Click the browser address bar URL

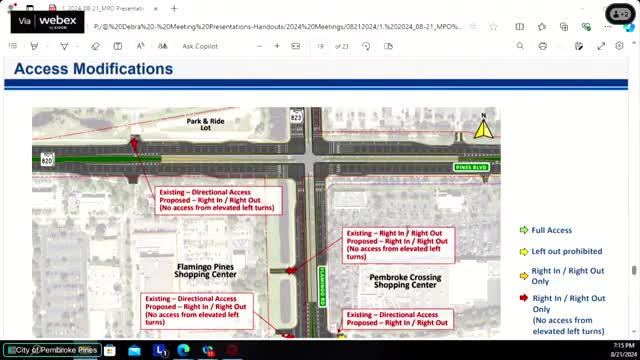pyautogui.click(x=278, y=27)
